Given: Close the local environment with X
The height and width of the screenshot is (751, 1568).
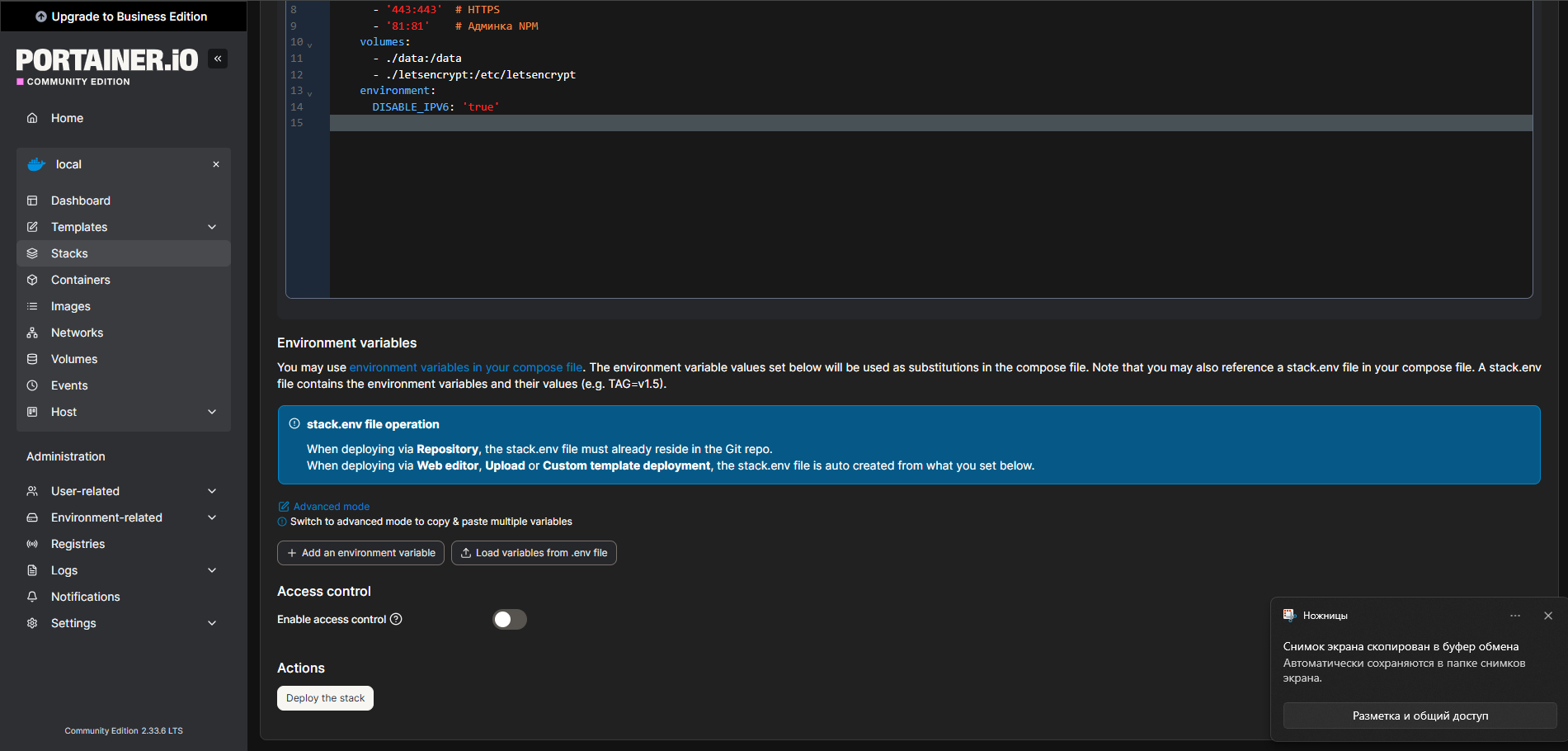Looking at the screenshot, I should (x=216, y=164).
